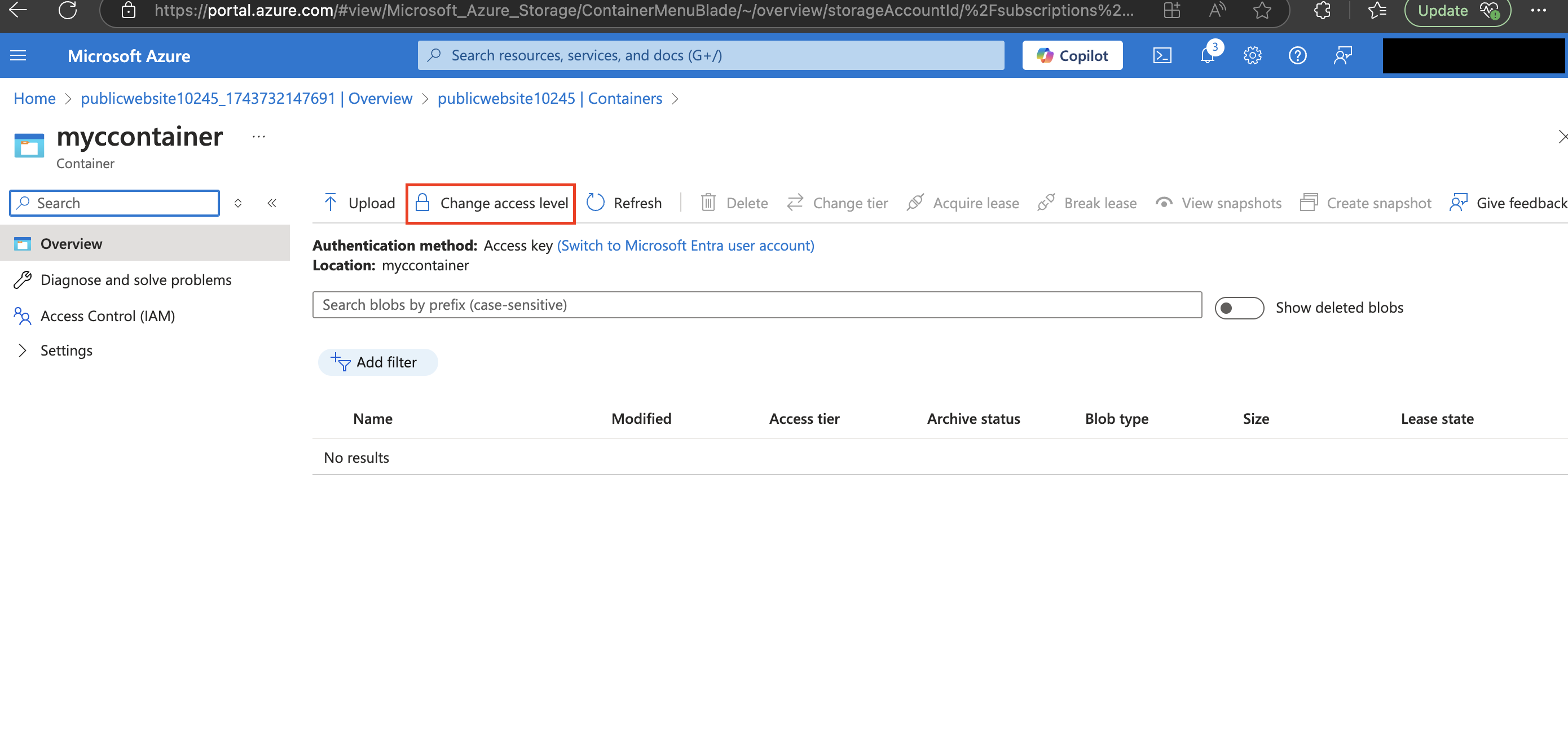1568x754 pixels.
Task: Toggle read aloud icon in address bar
Action: pyautogui.click(x=1217, y=10)
